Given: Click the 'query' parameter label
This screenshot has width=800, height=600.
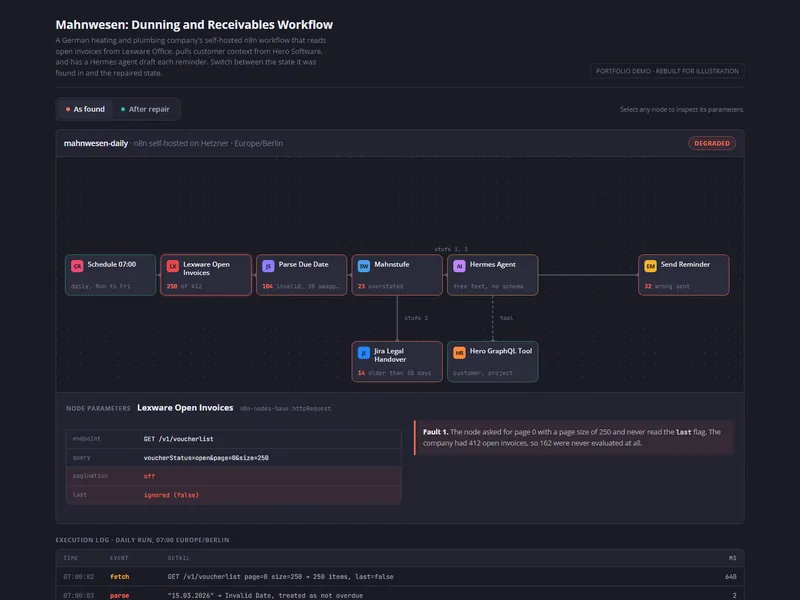Looking at the screenshot, I should (81, 458).
